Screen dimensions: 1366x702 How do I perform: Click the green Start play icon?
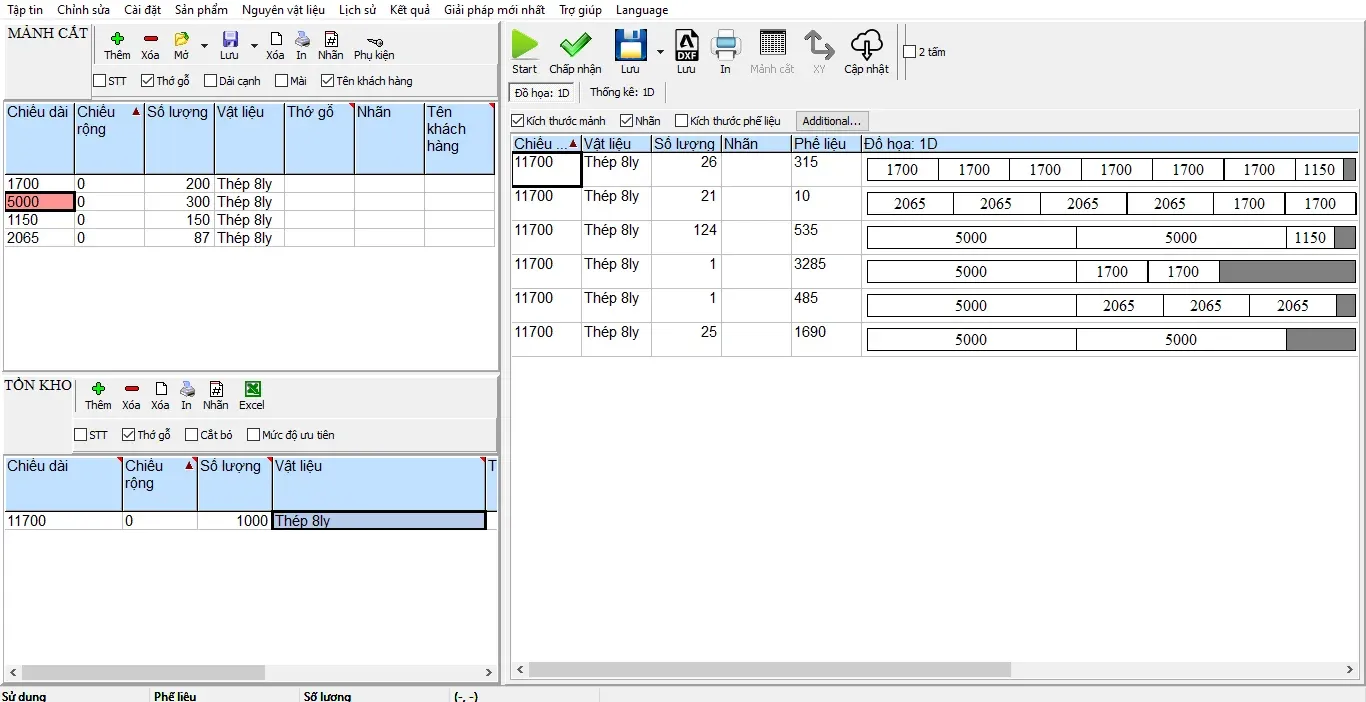point(525,45)
